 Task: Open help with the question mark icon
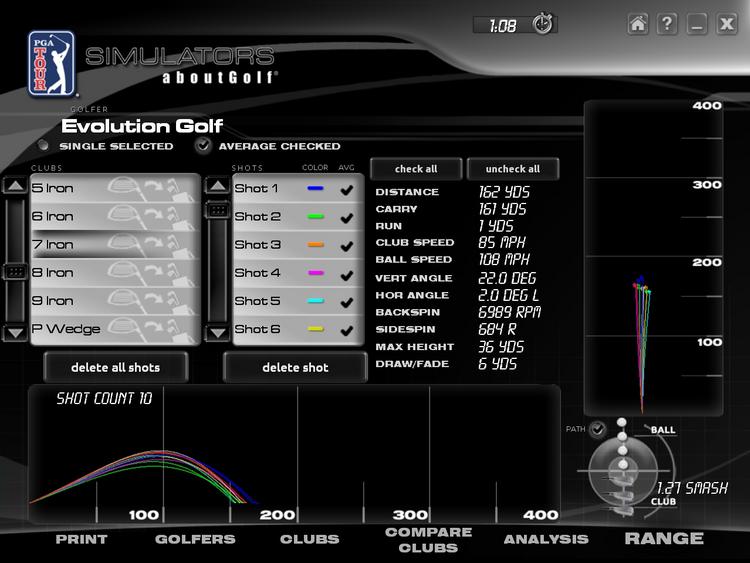point(667,25)
